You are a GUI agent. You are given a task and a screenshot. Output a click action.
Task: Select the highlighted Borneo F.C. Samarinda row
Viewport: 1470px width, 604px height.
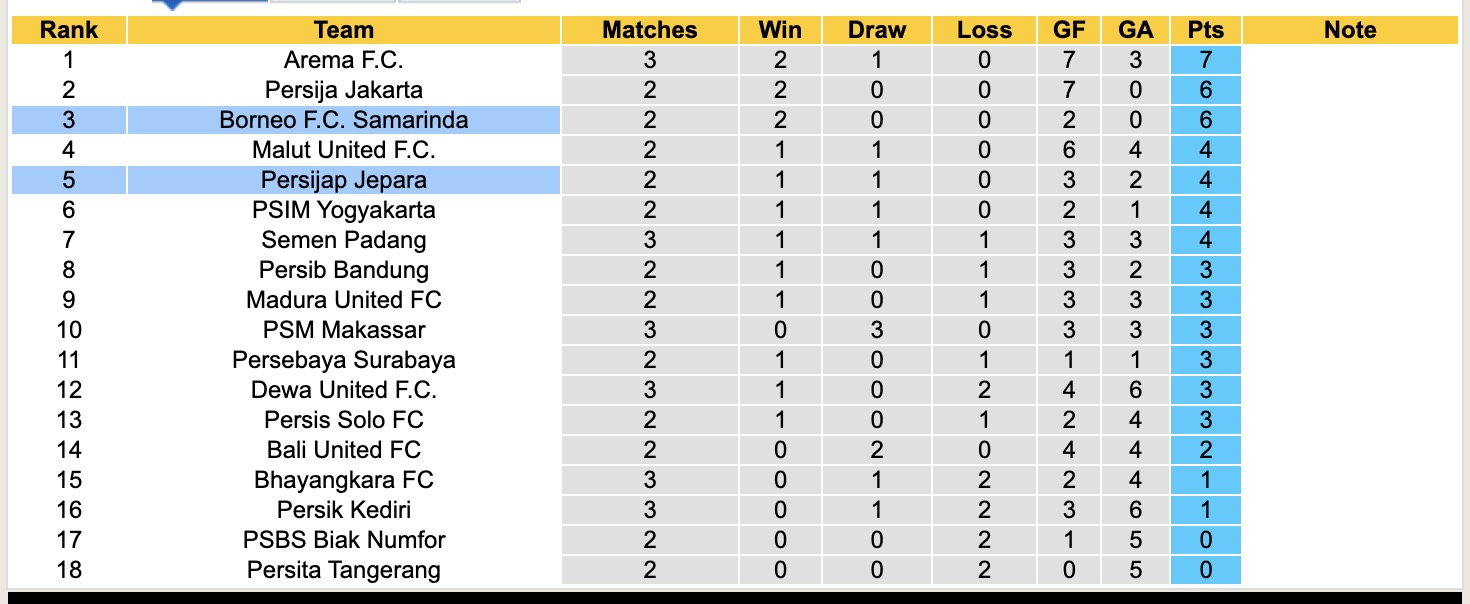coord(343,120)
